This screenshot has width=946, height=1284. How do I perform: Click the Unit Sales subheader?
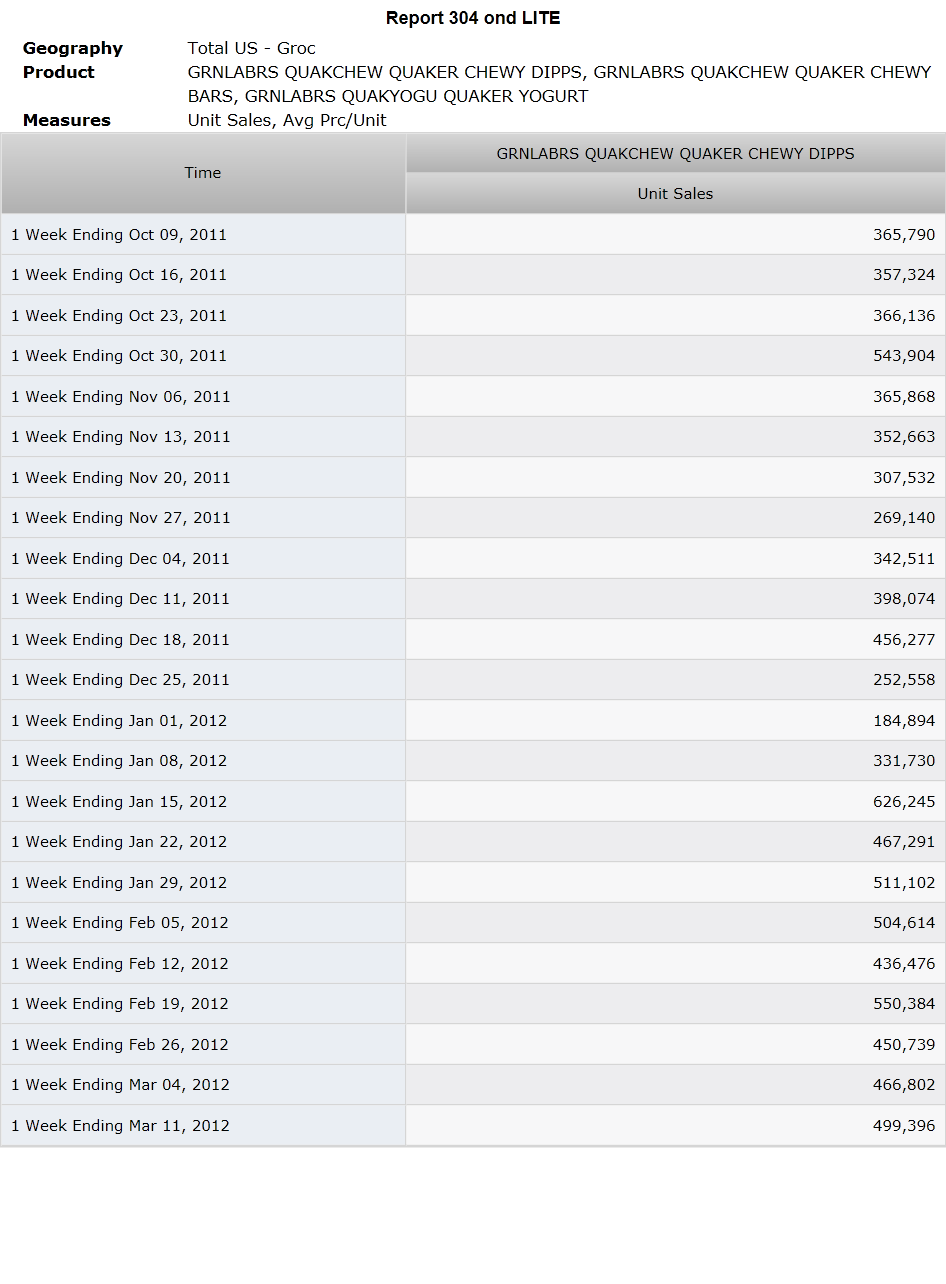click(676, 193)
